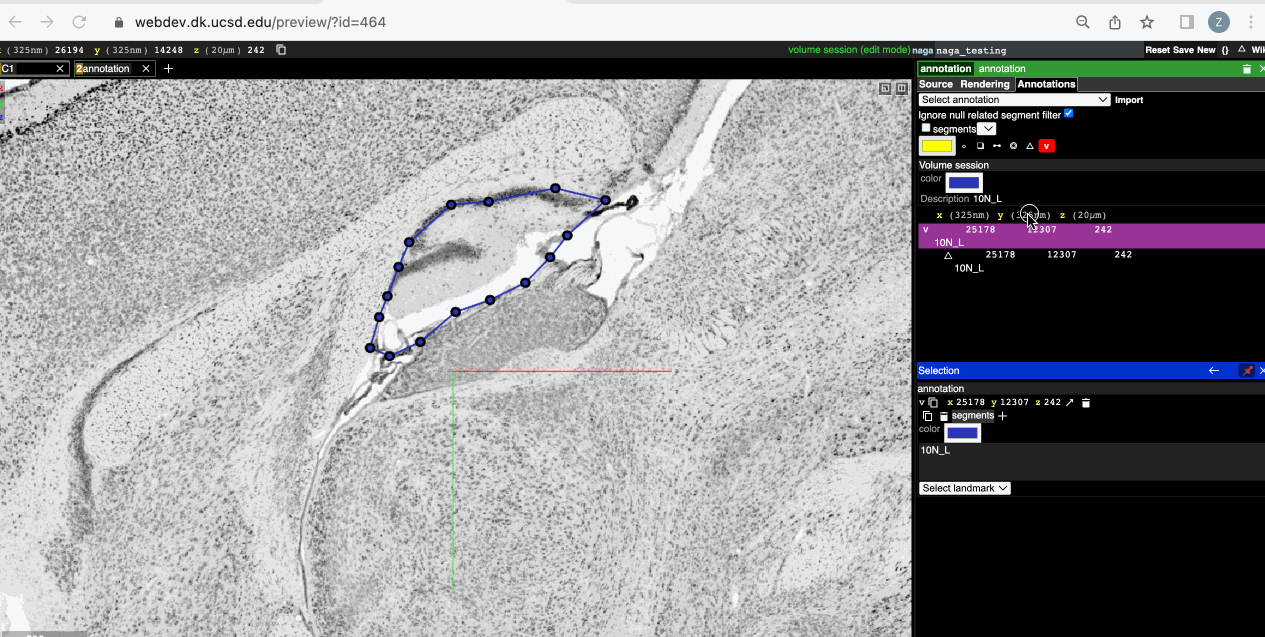Click the naga_testing title input
This screenshot has width=1265, height=637.
click(1037, 50)
